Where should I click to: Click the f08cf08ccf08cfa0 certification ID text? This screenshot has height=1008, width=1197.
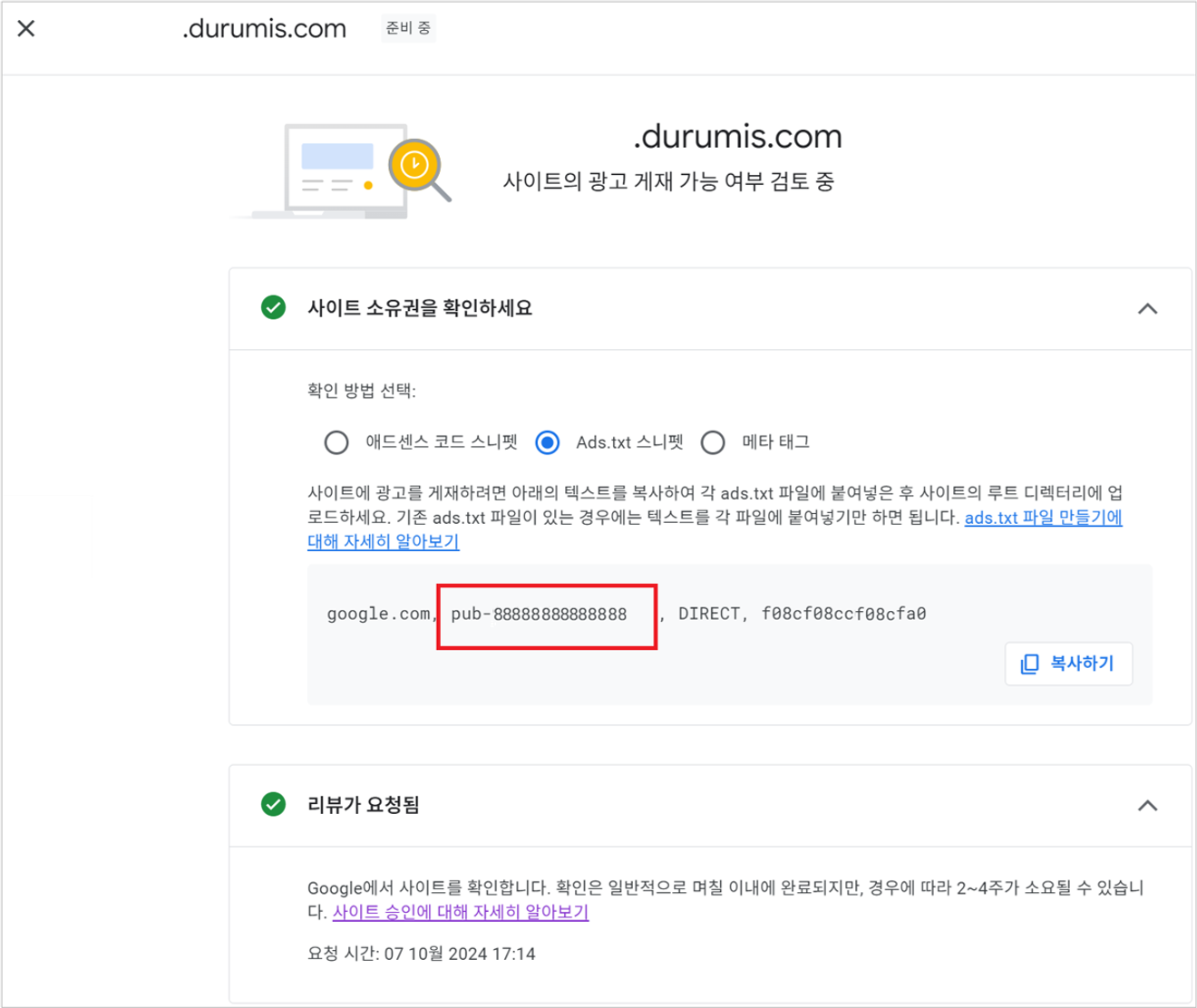coord(843,614)
